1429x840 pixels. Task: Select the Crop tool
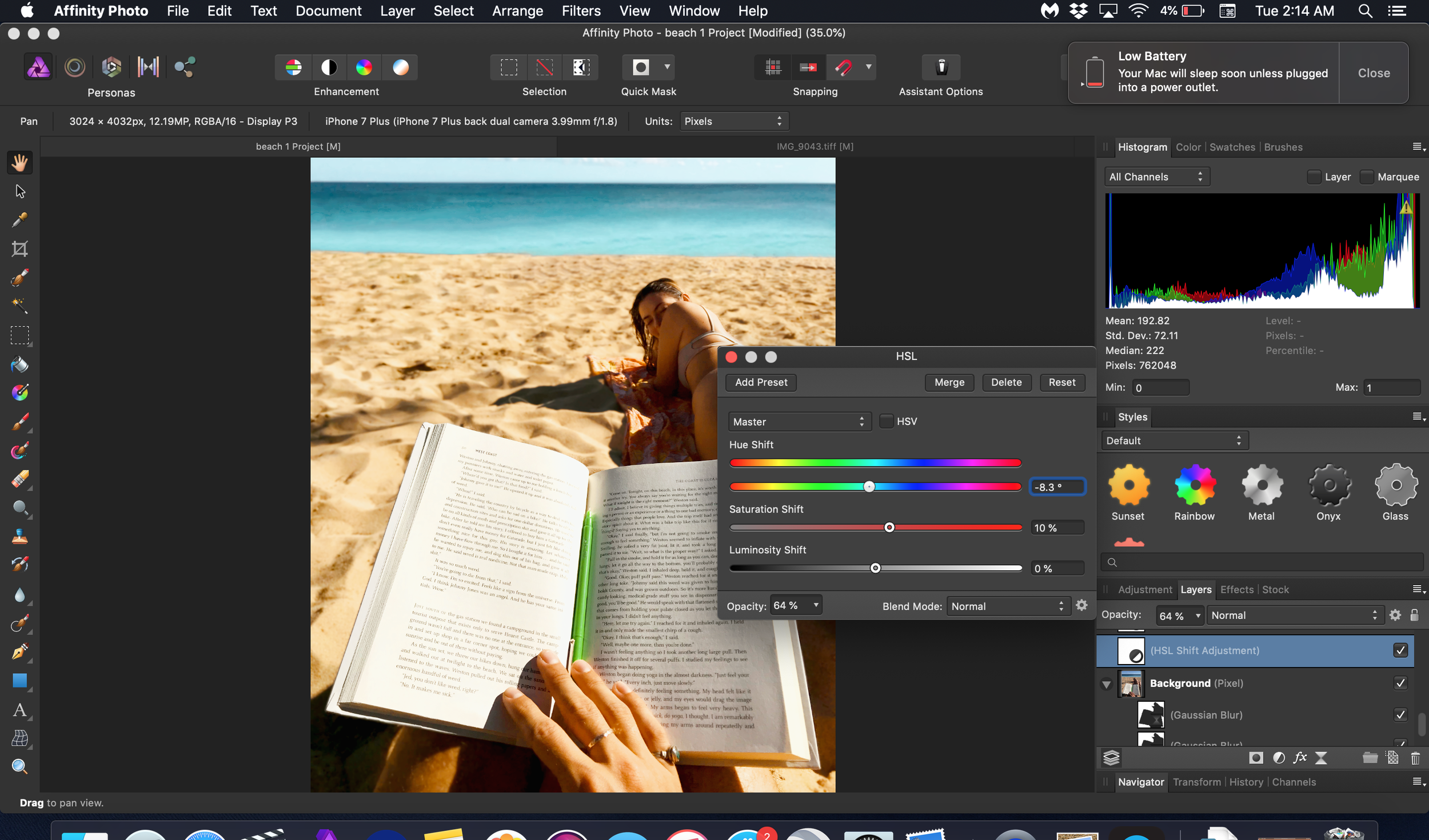click(x=19, y=249)
